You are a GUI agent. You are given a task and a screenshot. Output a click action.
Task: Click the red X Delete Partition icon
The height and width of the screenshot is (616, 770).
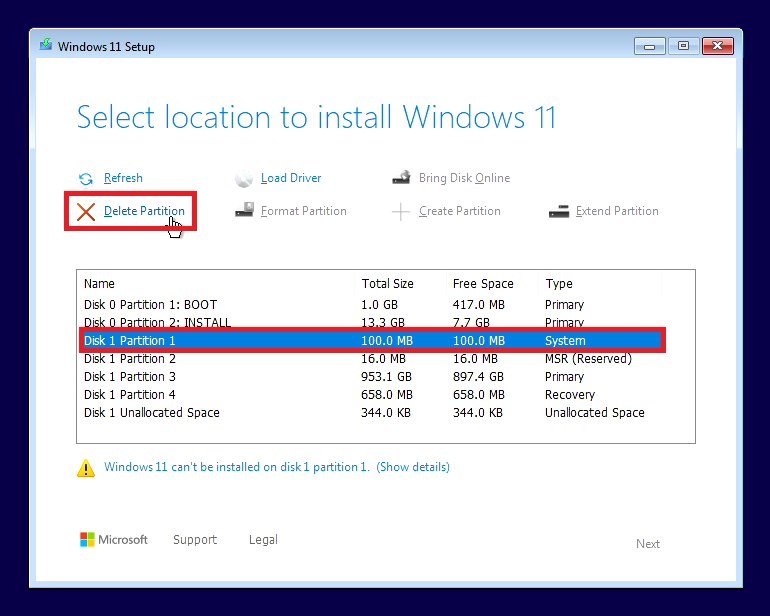(86, 212)
